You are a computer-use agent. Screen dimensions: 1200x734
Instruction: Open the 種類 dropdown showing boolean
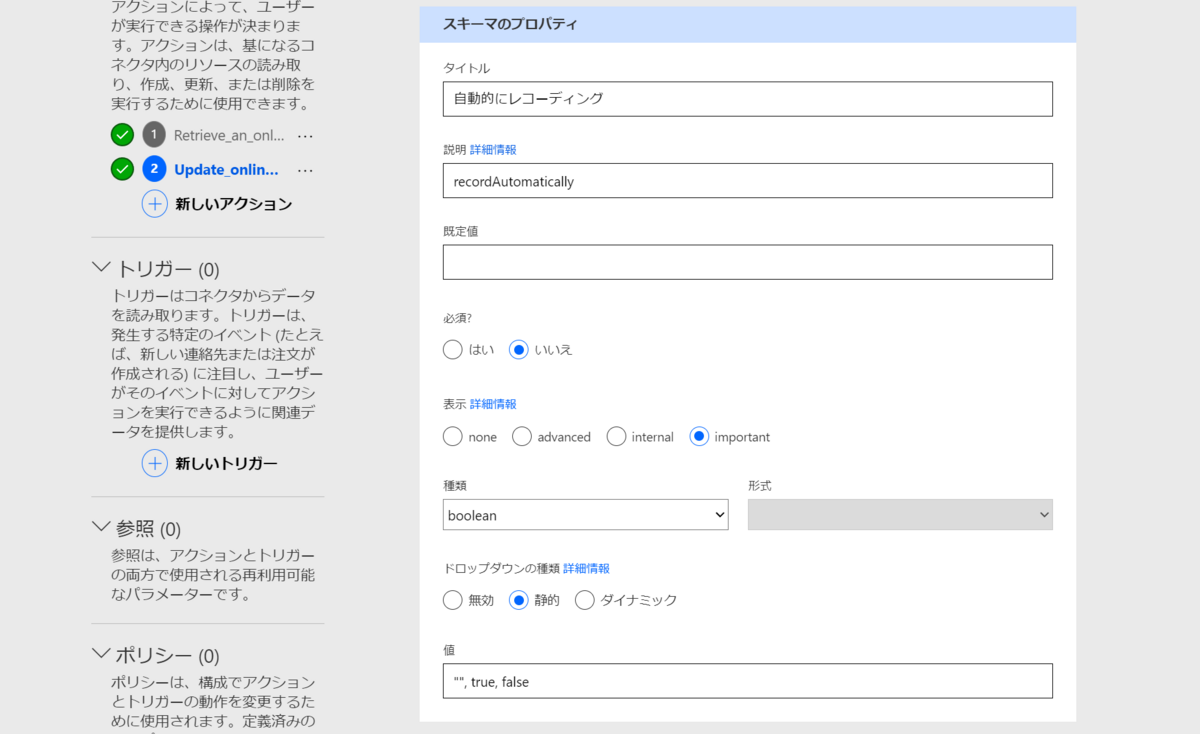[x=586, y=515]
